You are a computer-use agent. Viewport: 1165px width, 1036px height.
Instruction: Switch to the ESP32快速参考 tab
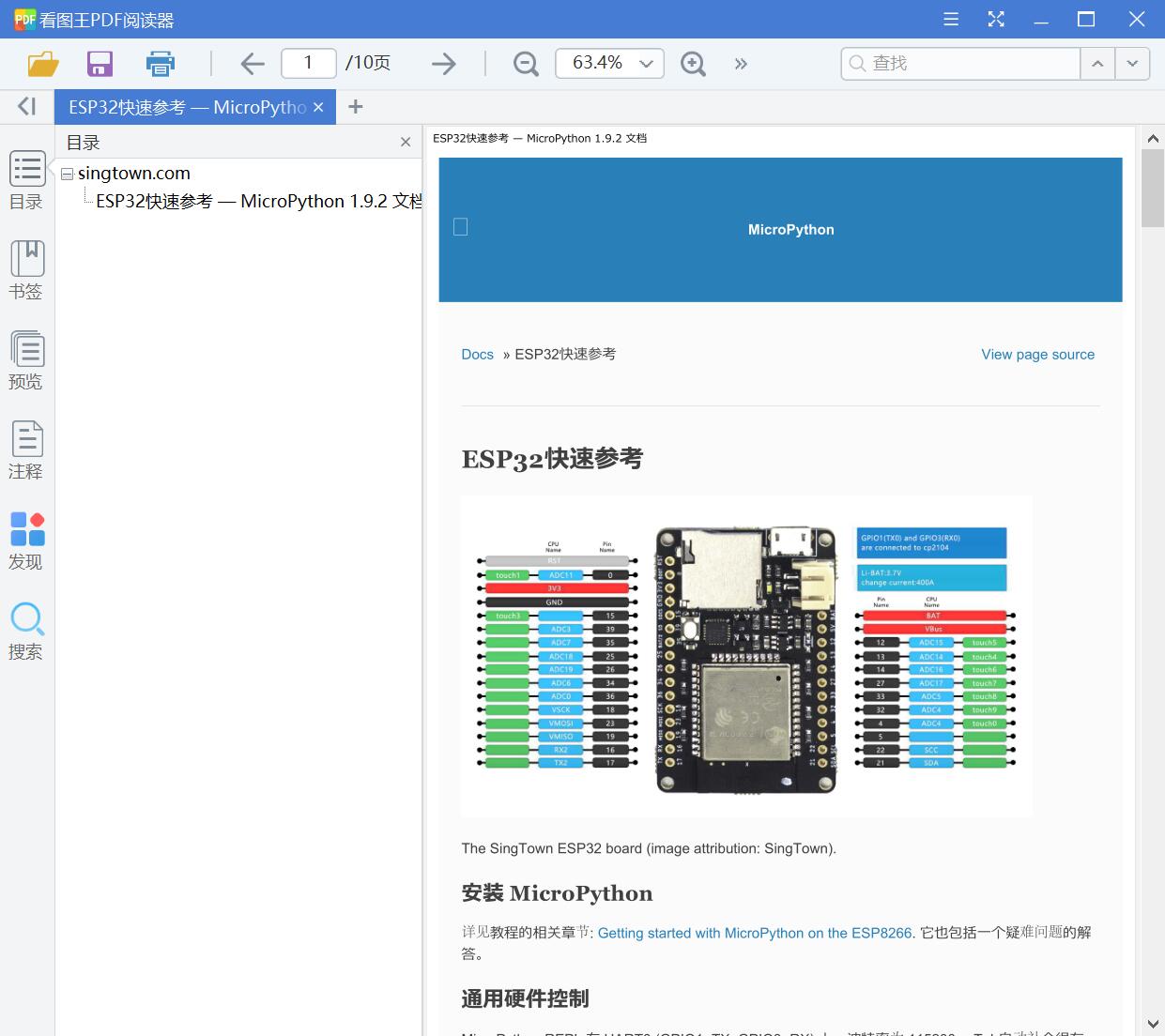(183, 106)
